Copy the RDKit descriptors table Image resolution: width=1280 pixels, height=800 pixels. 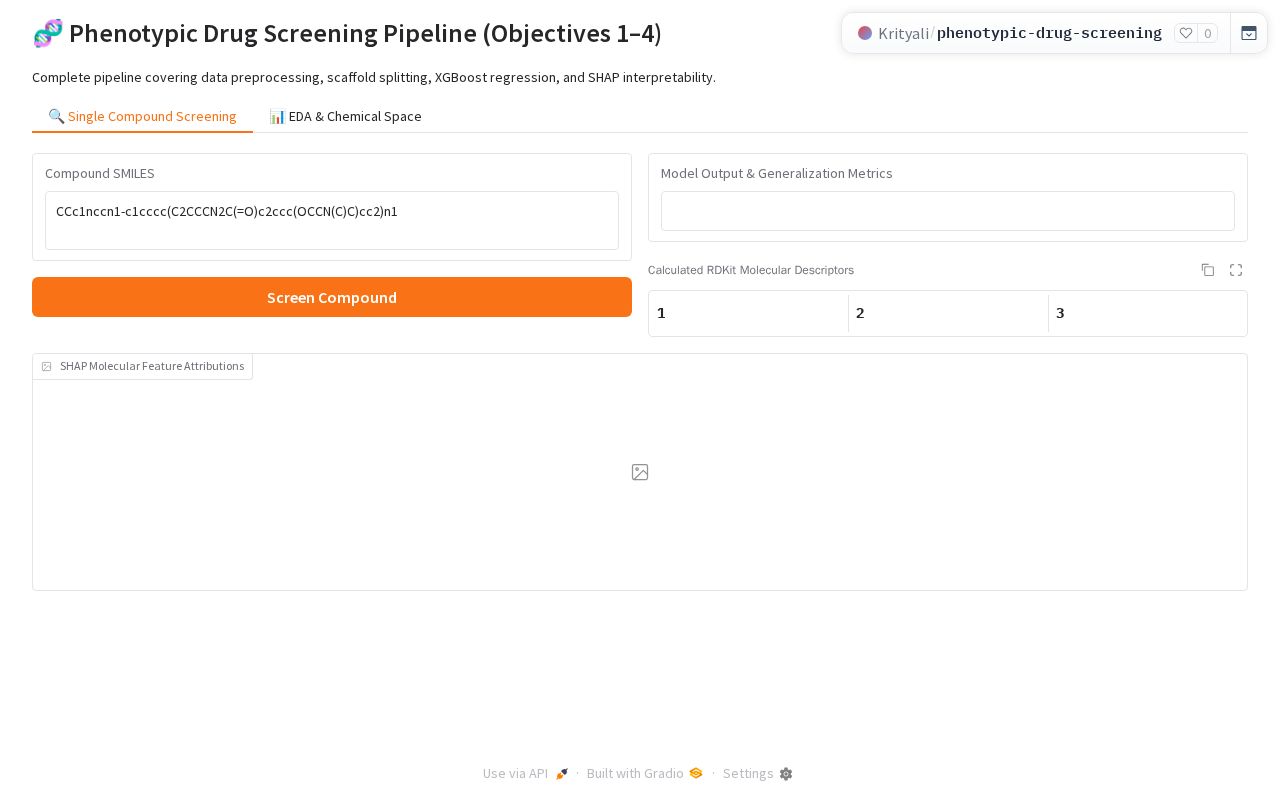1208,270
